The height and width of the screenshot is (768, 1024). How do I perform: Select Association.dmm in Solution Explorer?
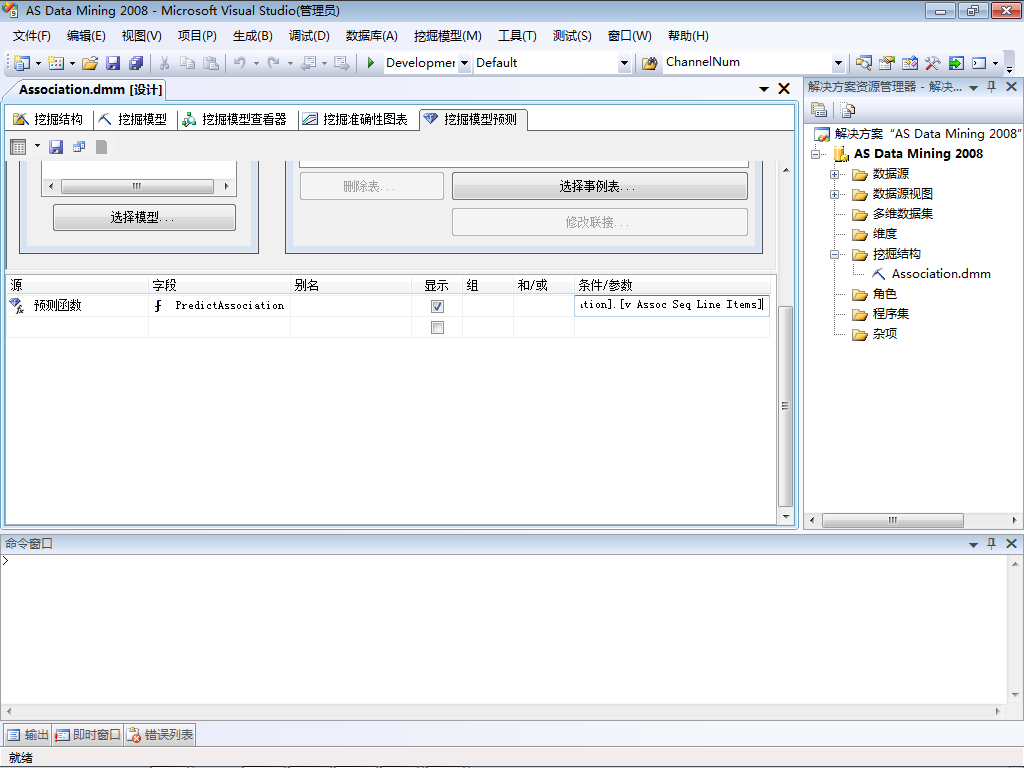click(x=940, y=274)
